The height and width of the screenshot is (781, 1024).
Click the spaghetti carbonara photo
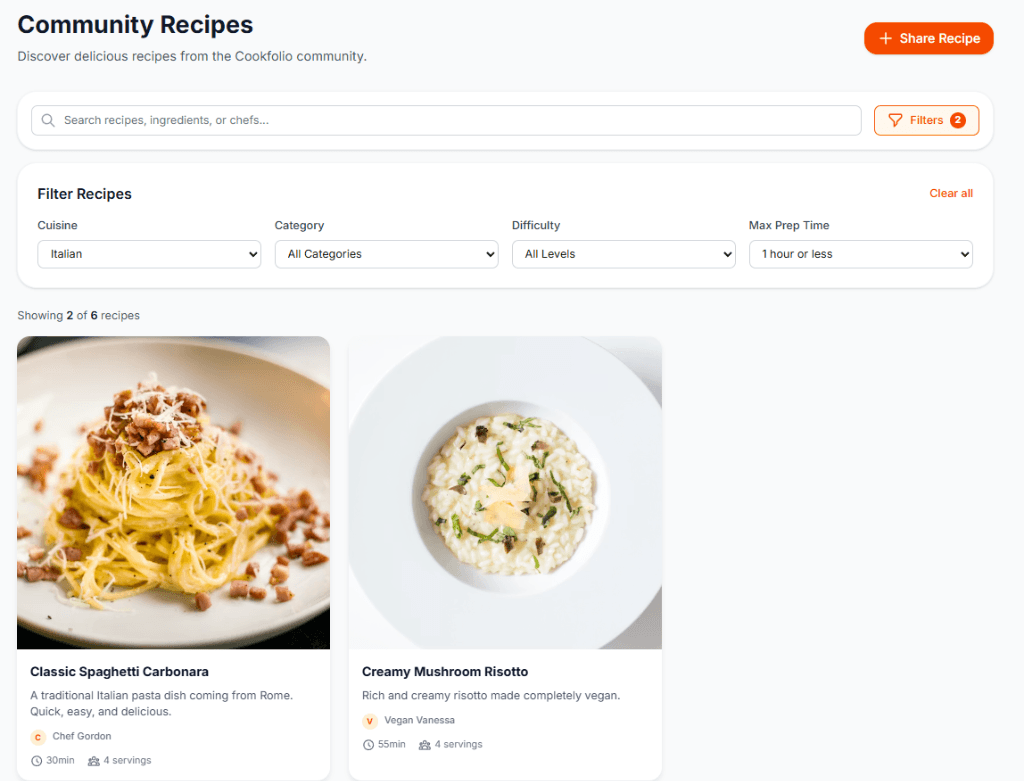172,492
